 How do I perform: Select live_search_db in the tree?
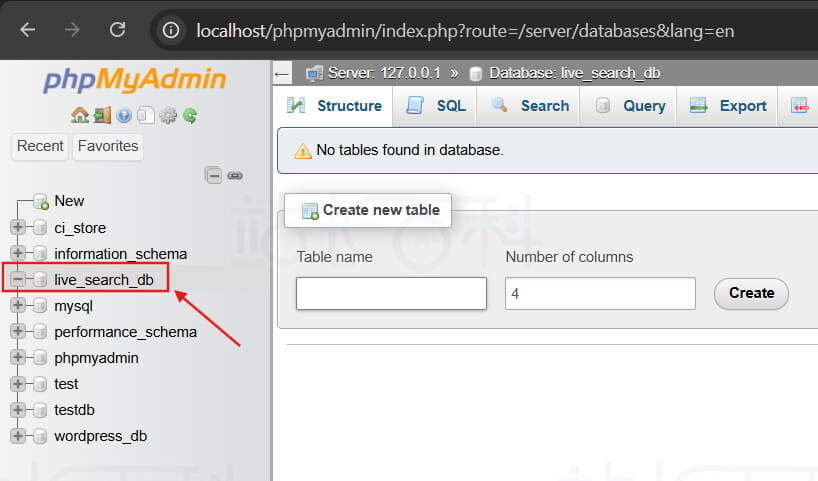tap(104, 280)
